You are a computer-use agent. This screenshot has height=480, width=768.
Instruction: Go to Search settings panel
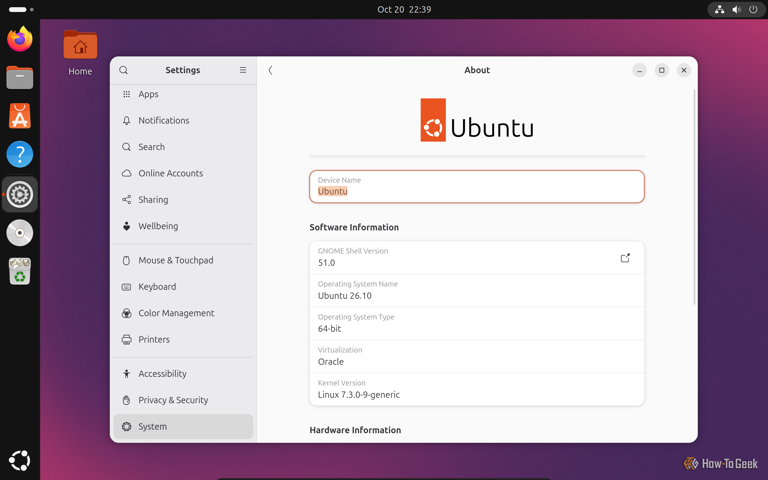[183, 147]
